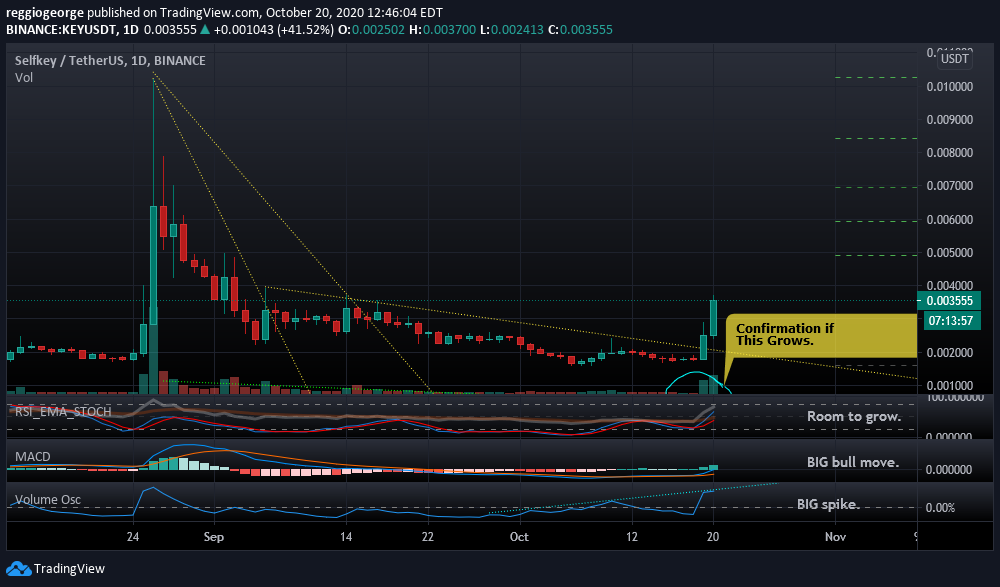Click the 0.005000 price axis label
This screenshot has height=587, width=1000.
point(950,253)
